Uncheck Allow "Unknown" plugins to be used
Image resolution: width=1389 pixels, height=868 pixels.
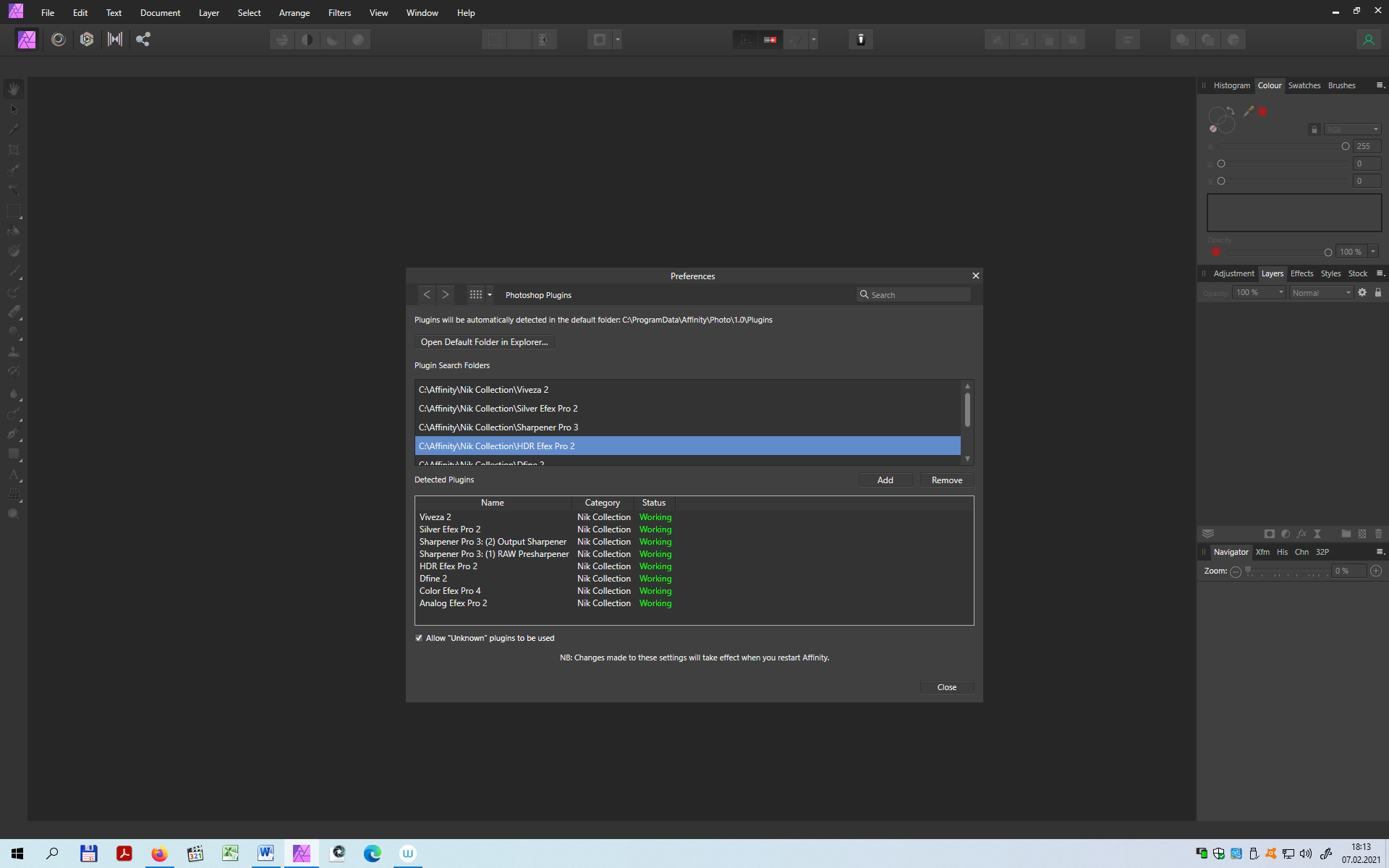pos(419,638)
